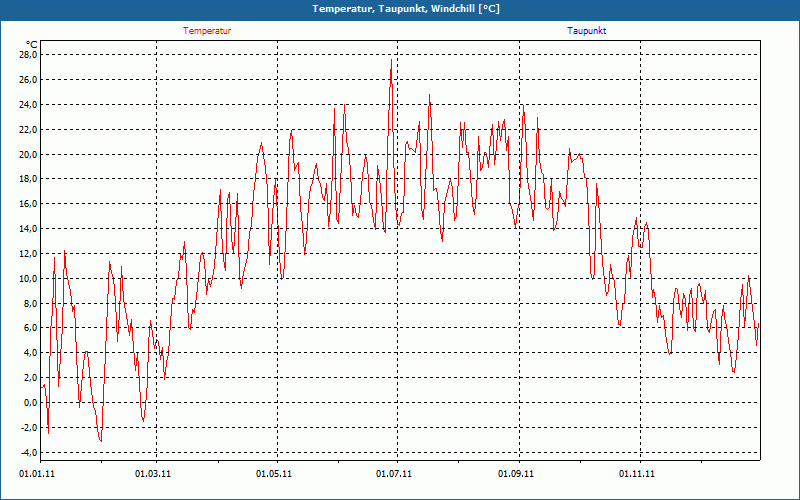The image size is (800, 500).
Task: Click the chart title bar 'Temperatur, Taupunkt, Windchill [°C]'
Action: tap(400, 9)
